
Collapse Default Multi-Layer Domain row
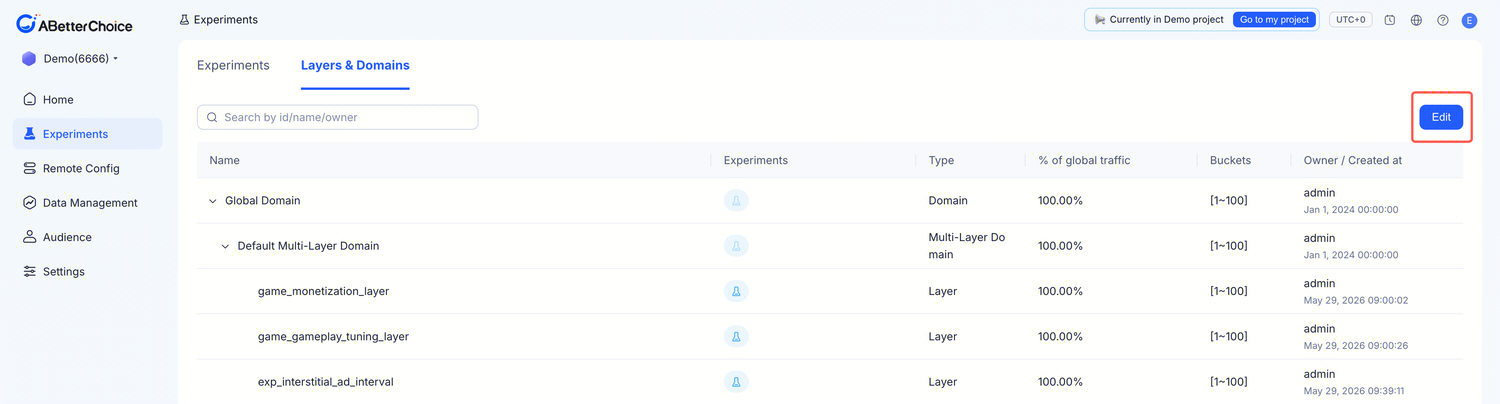[x=225, y=246]
